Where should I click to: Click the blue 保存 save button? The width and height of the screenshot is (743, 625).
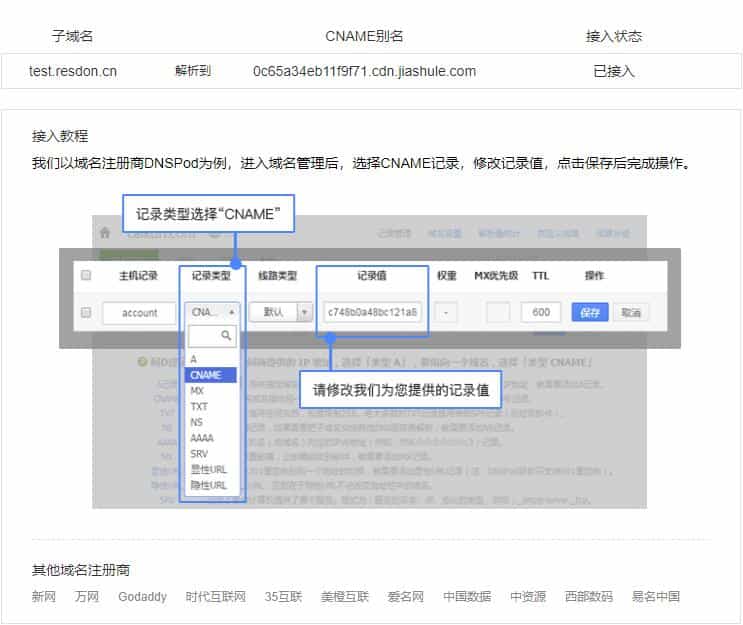[x=590, y=312]
